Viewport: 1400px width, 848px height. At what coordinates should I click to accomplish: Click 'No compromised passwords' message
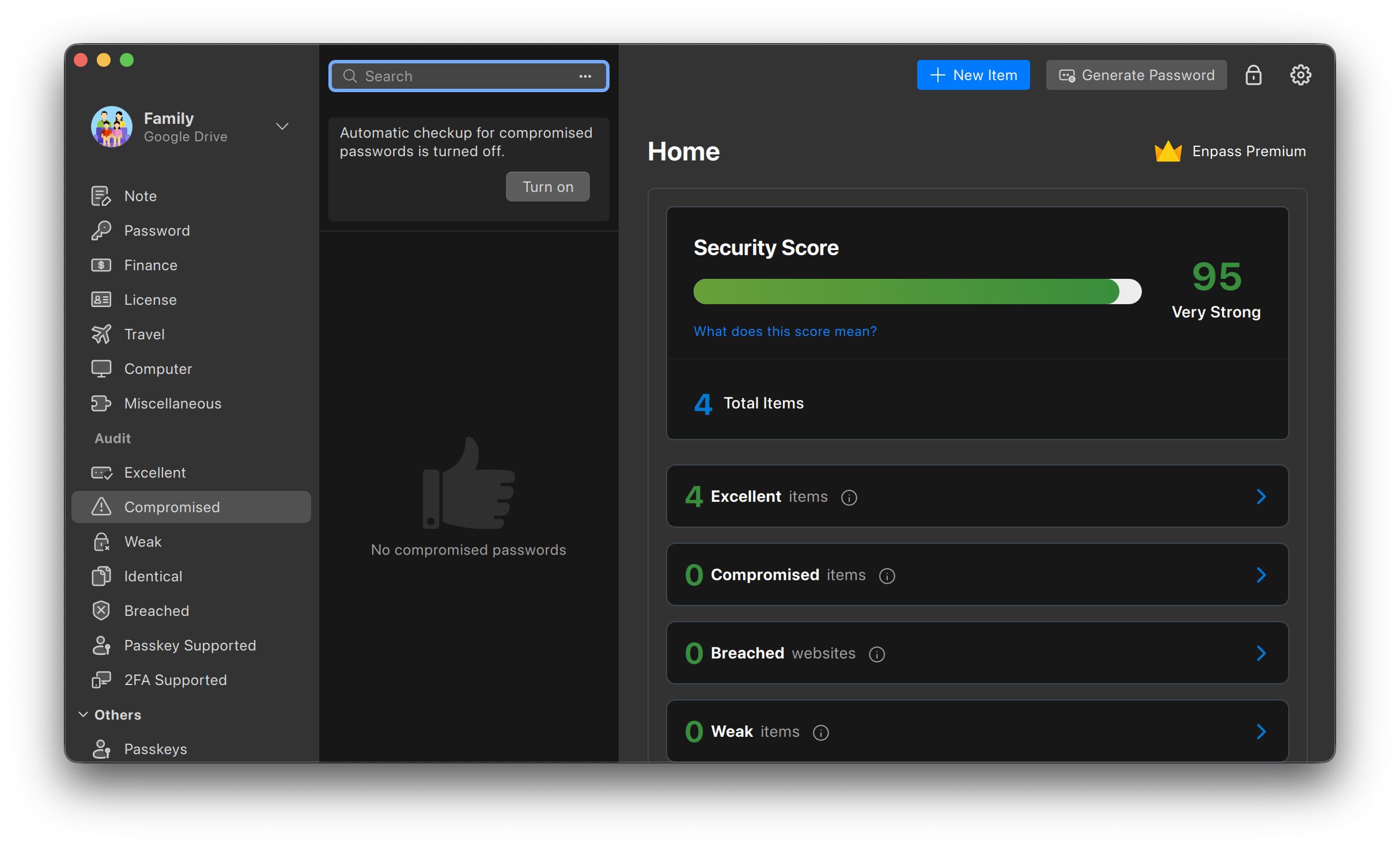pyautogui.click(x=468, y=550)
